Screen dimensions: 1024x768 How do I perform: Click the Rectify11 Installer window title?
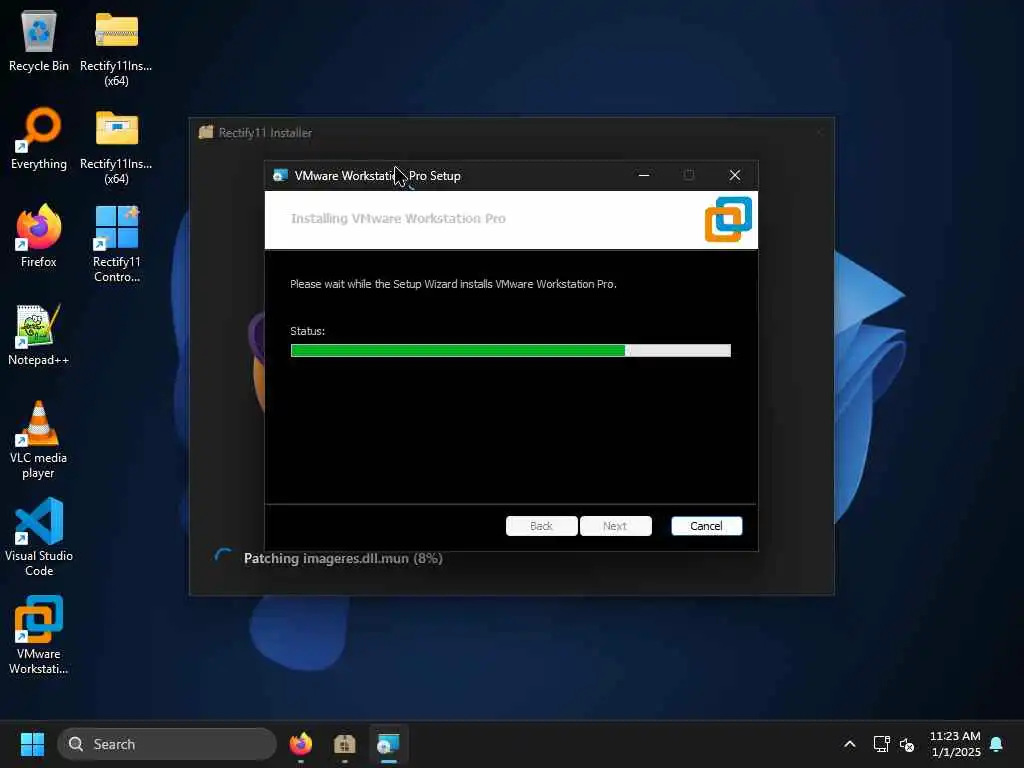point(265,133)
